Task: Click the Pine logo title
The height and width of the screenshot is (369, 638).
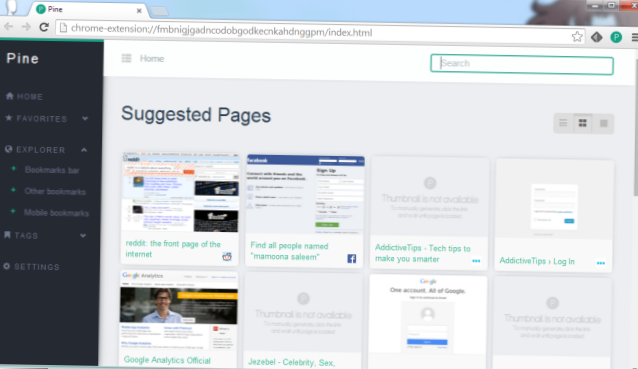Action: [23, 59]
